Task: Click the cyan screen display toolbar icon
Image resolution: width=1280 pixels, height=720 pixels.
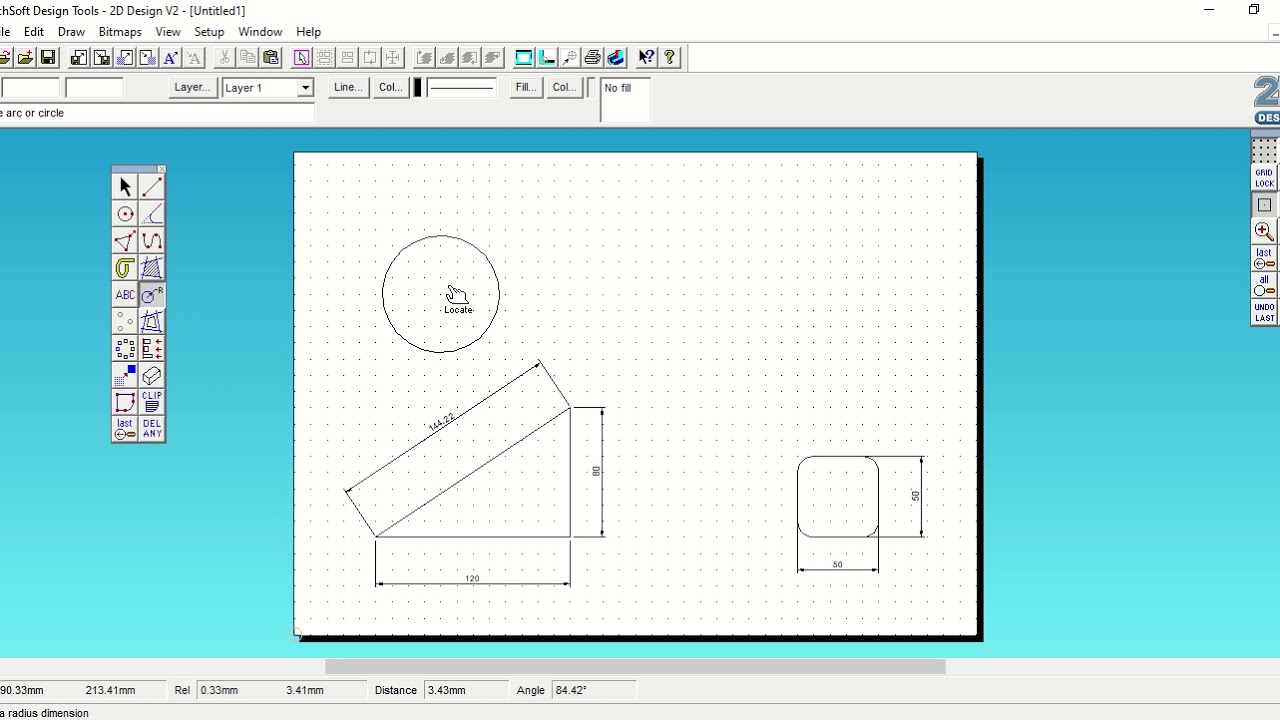Action: pyautogui.click(x=523, y=58)
